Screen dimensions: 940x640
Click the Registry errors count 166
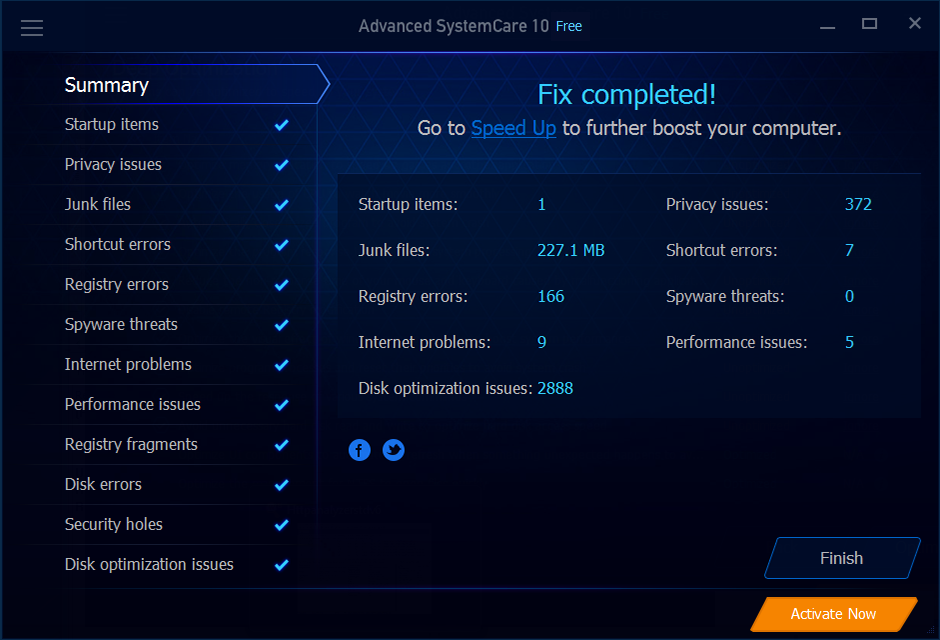(x=551, y=297)
